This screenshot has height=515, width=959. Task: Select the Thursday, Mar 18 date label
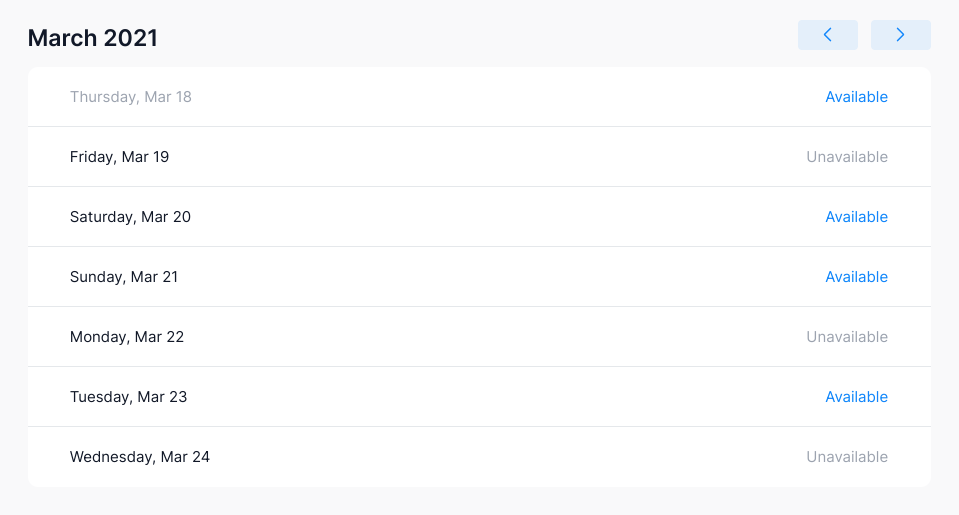pos(130,97)
